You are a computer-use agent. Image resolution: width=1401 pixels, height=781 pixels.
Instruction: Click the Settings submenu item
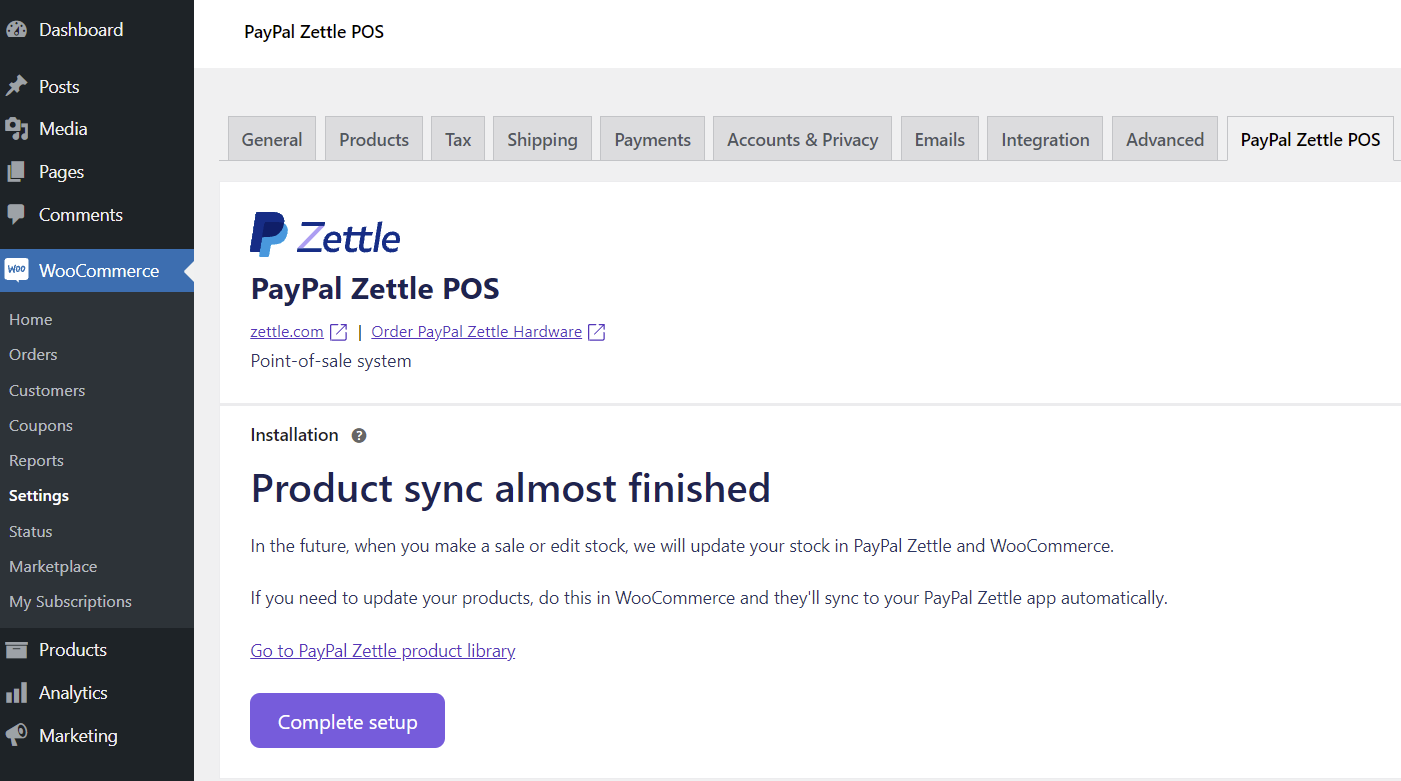click(x=39, y=496)
